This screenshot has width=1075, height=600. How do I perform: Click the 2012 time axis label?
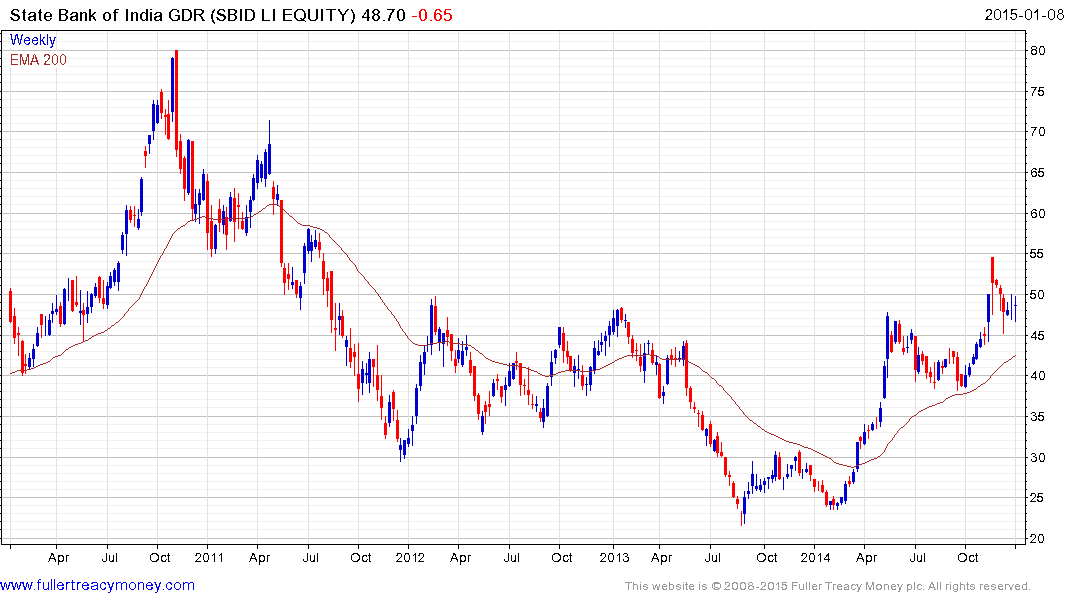pyautogui.click(x=409, y=557)
